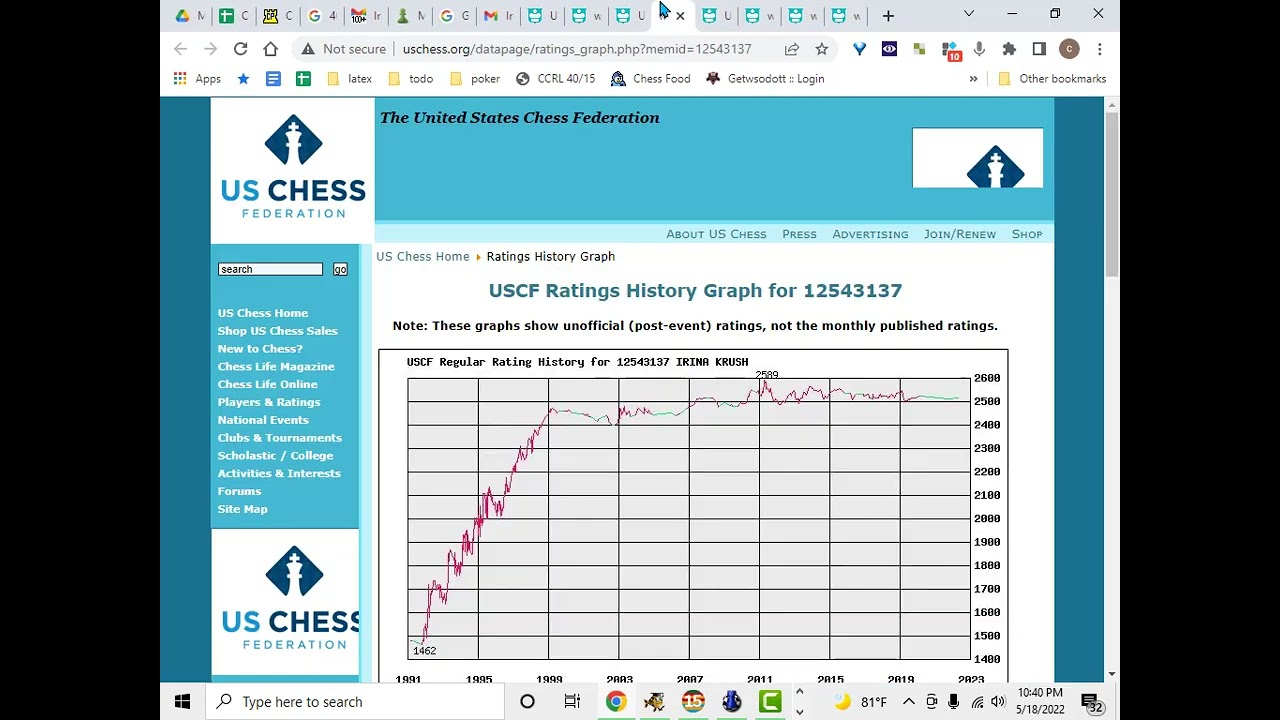Open the latex bookmarks folder
The width and height of the screenshot is (1280, 720).
348,79
